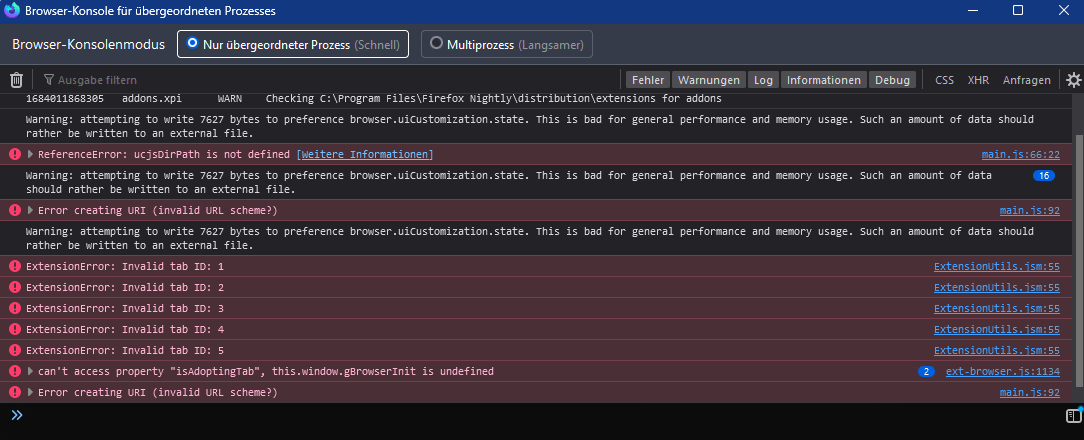Expand the first "Error creating URI" message

click(31, 211)
